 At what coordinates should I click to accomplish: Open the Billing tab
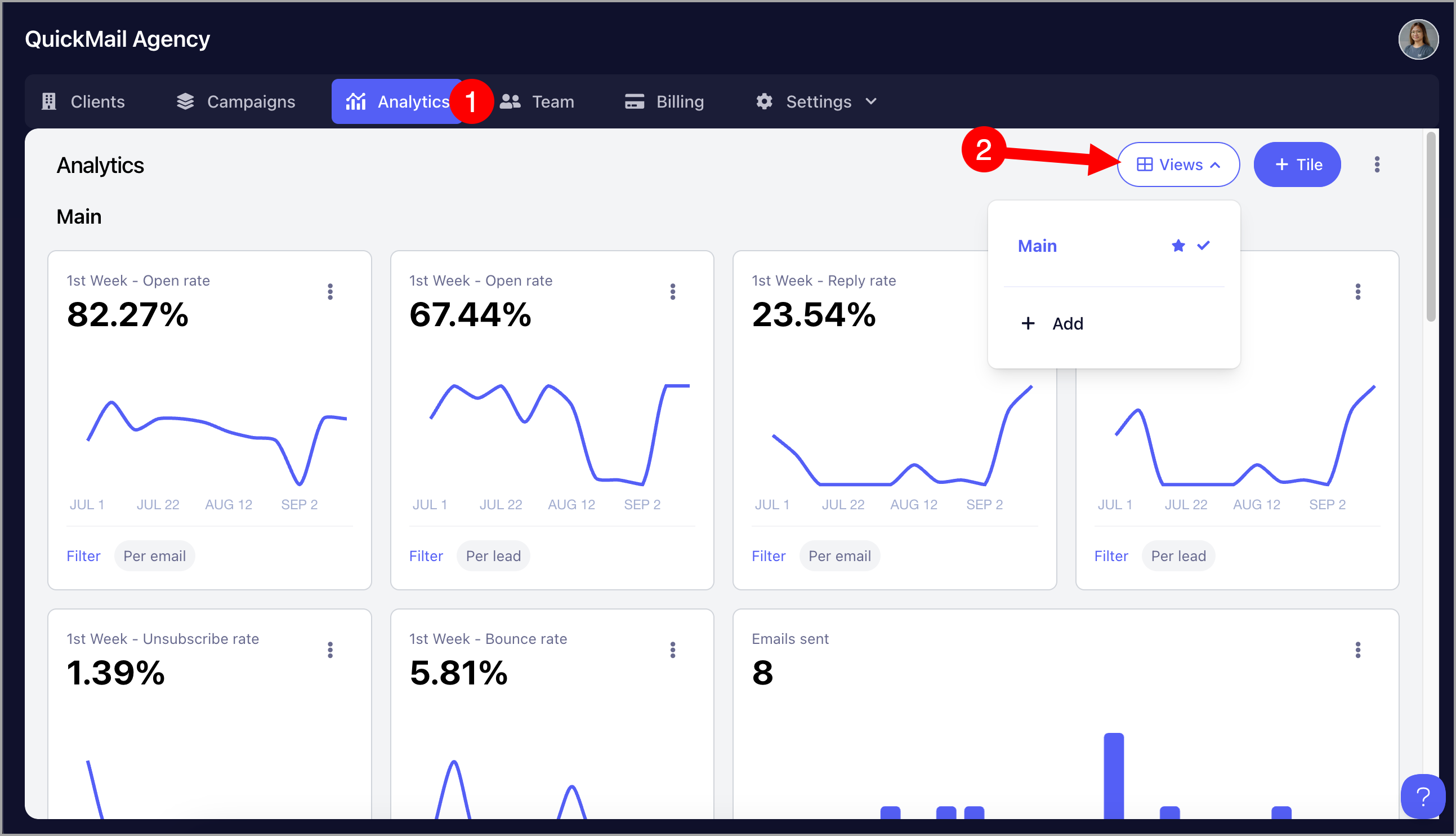(x=664, y=101)
